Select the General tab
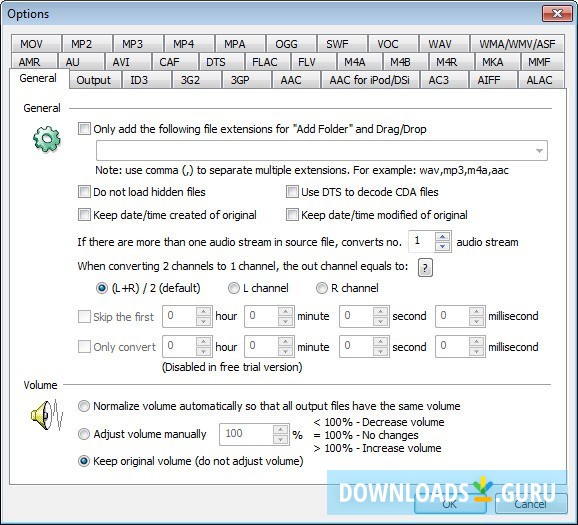 39,79
